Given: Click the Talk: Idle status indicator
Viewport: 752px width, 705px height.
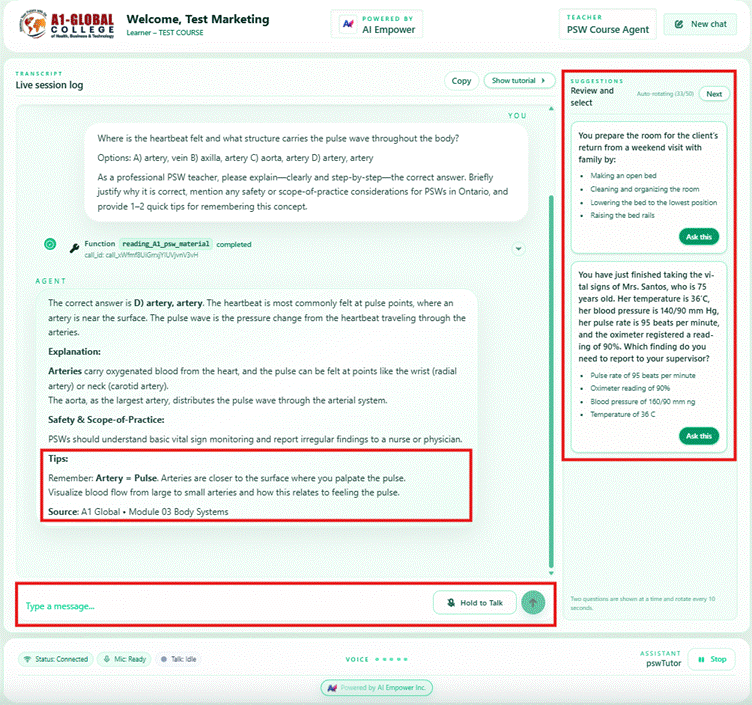Looking at the screenshot, I should (x=181, y=659).
